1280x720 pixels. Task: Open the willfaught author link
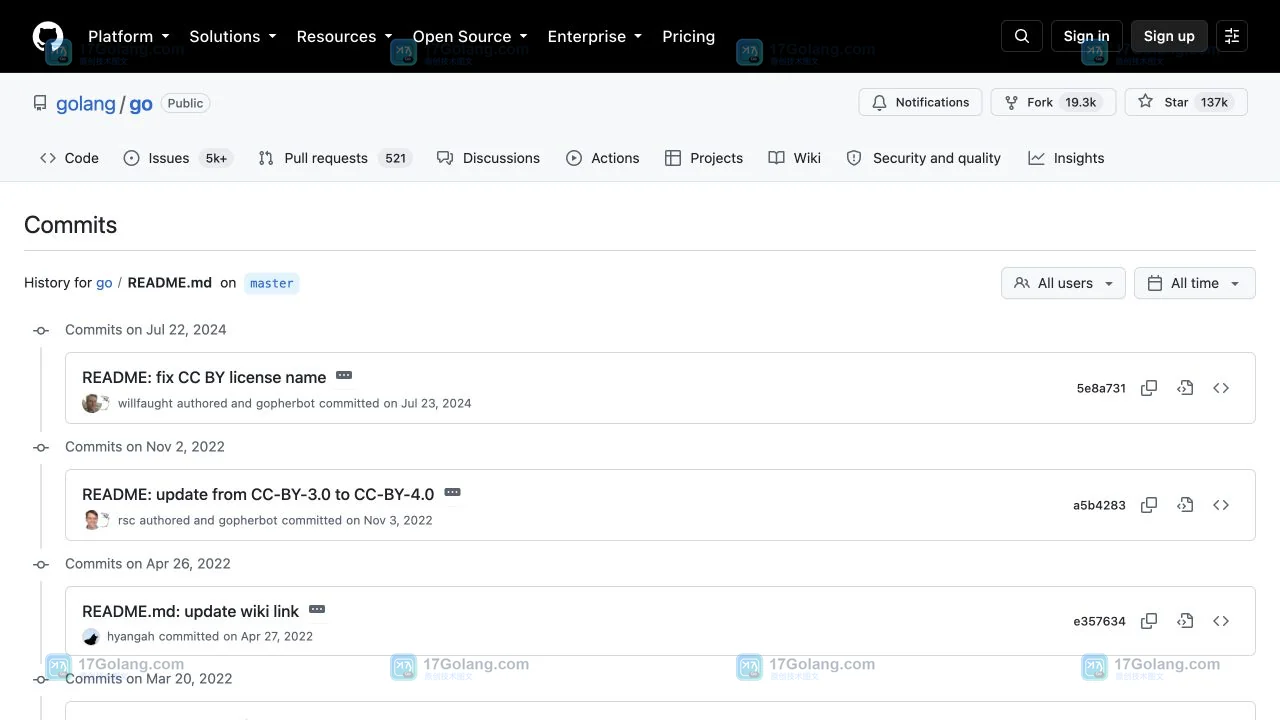tap(146, 403)
